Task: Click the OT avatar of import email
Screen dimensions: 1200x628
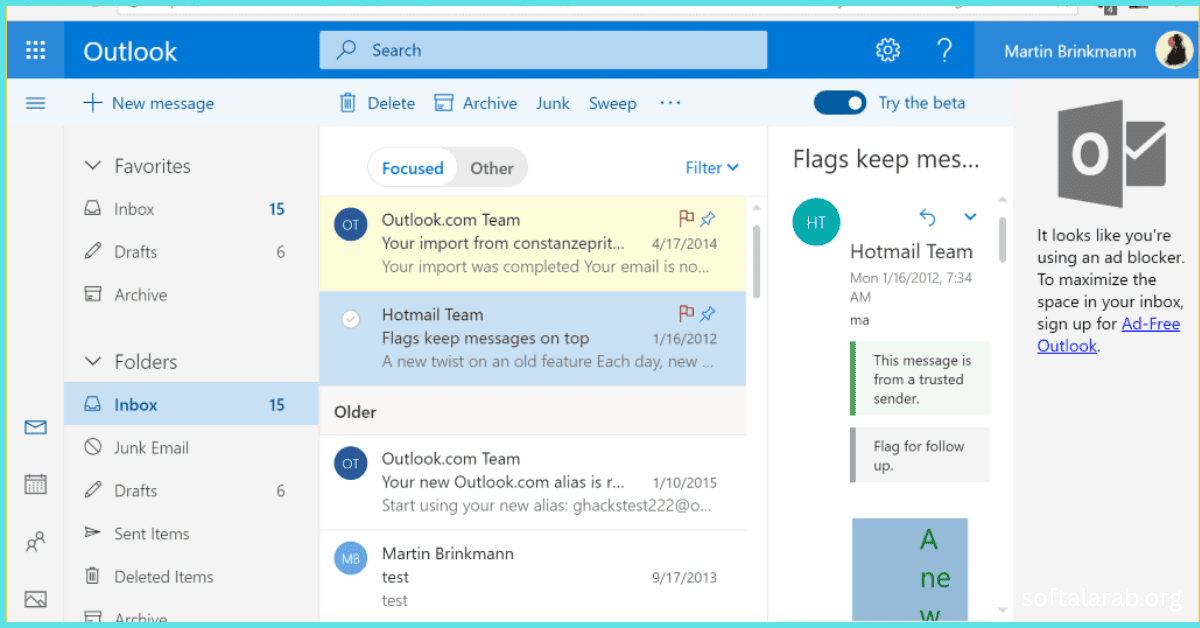Action: click(350, 225)
